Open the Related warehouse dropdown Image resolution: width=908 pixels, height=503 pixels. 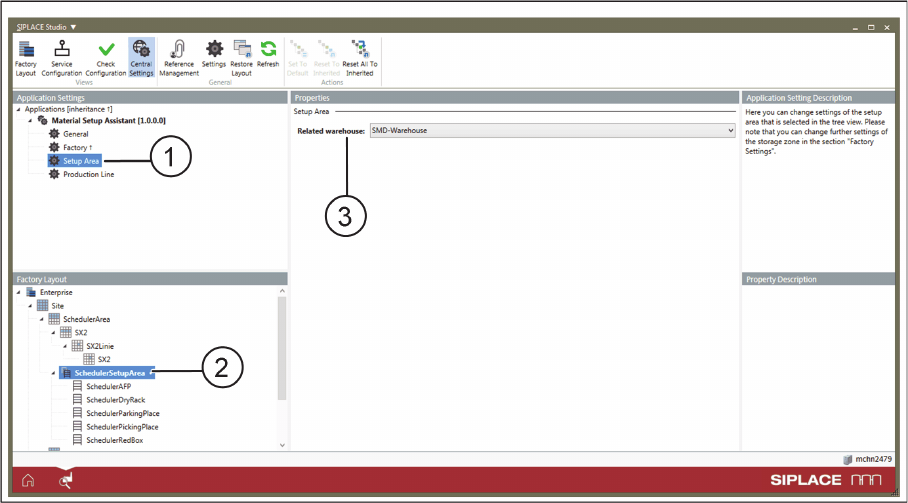click(552, 131)
